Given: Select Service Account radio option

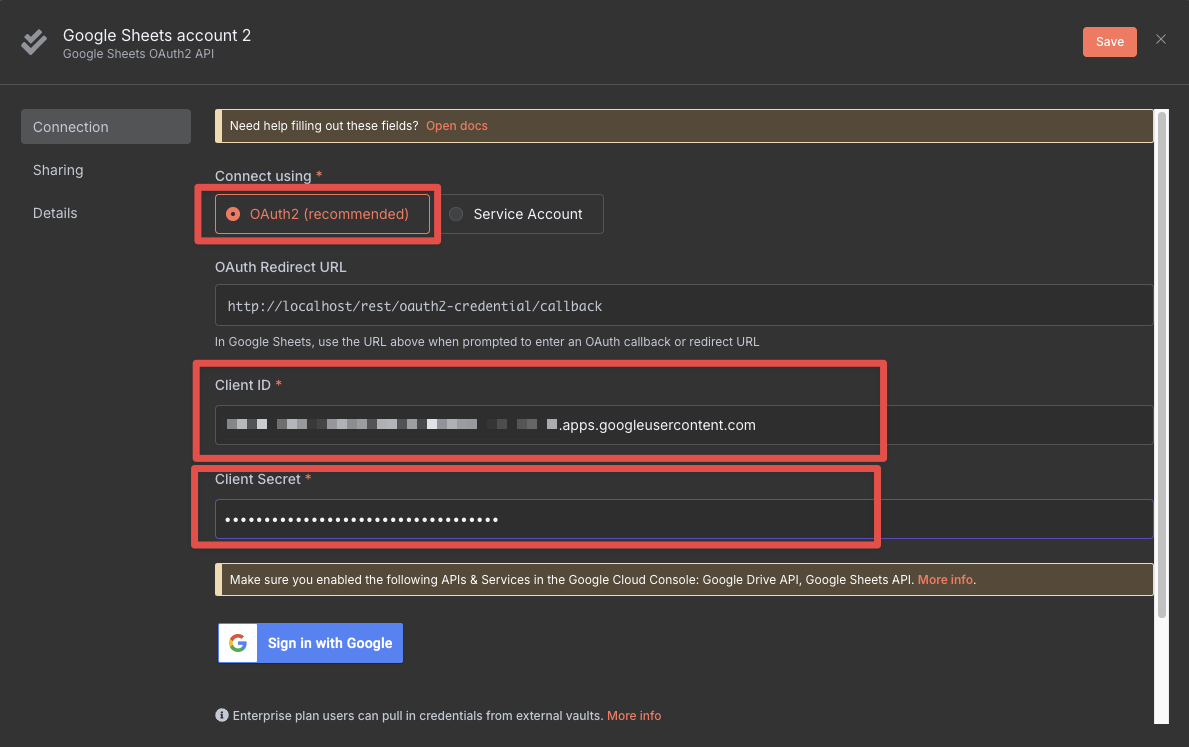Looking at the screenshot, I should pos(522,214).
